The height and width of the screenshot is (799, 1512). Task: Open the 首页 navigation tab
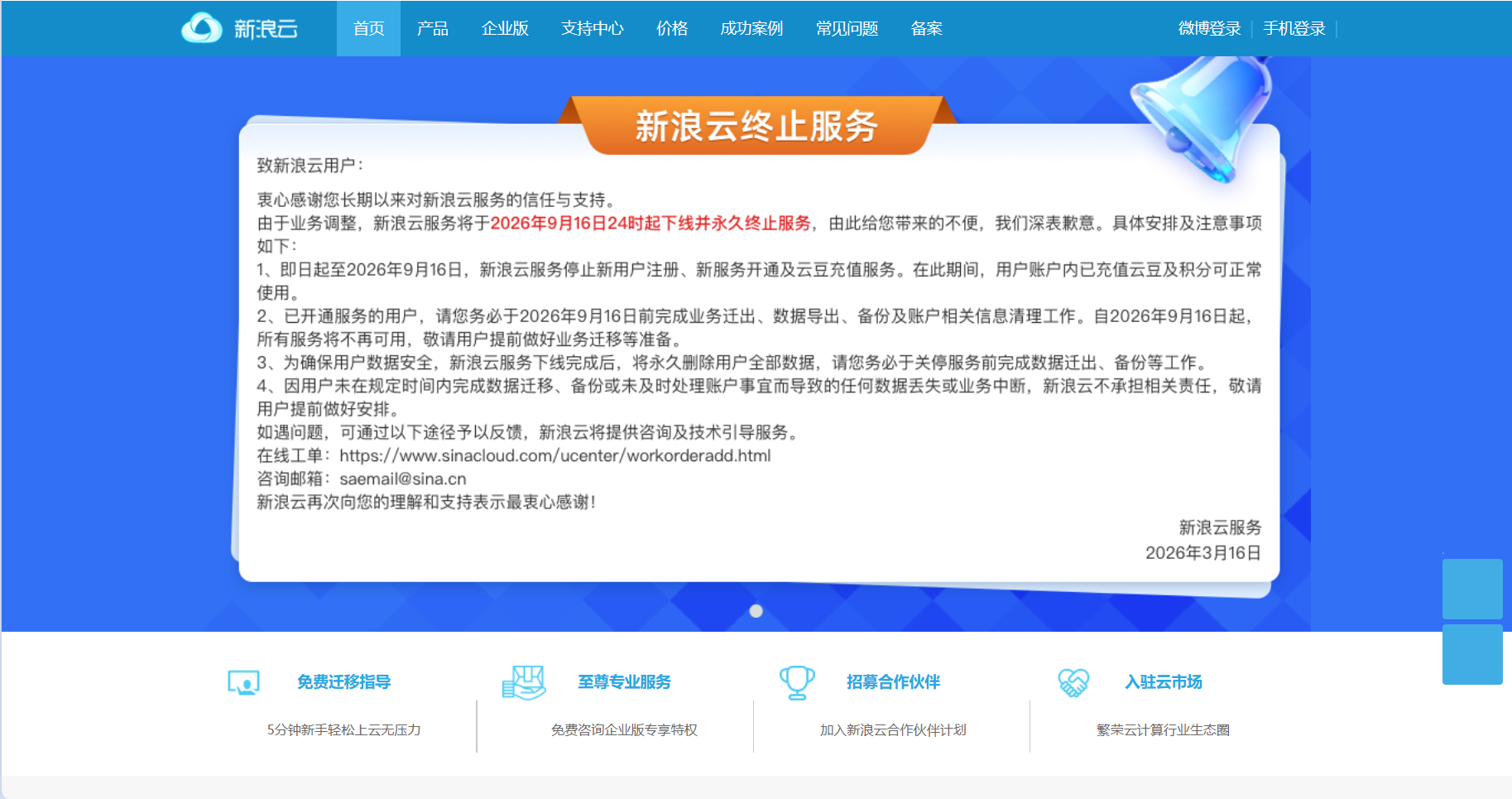click(368, 28)
